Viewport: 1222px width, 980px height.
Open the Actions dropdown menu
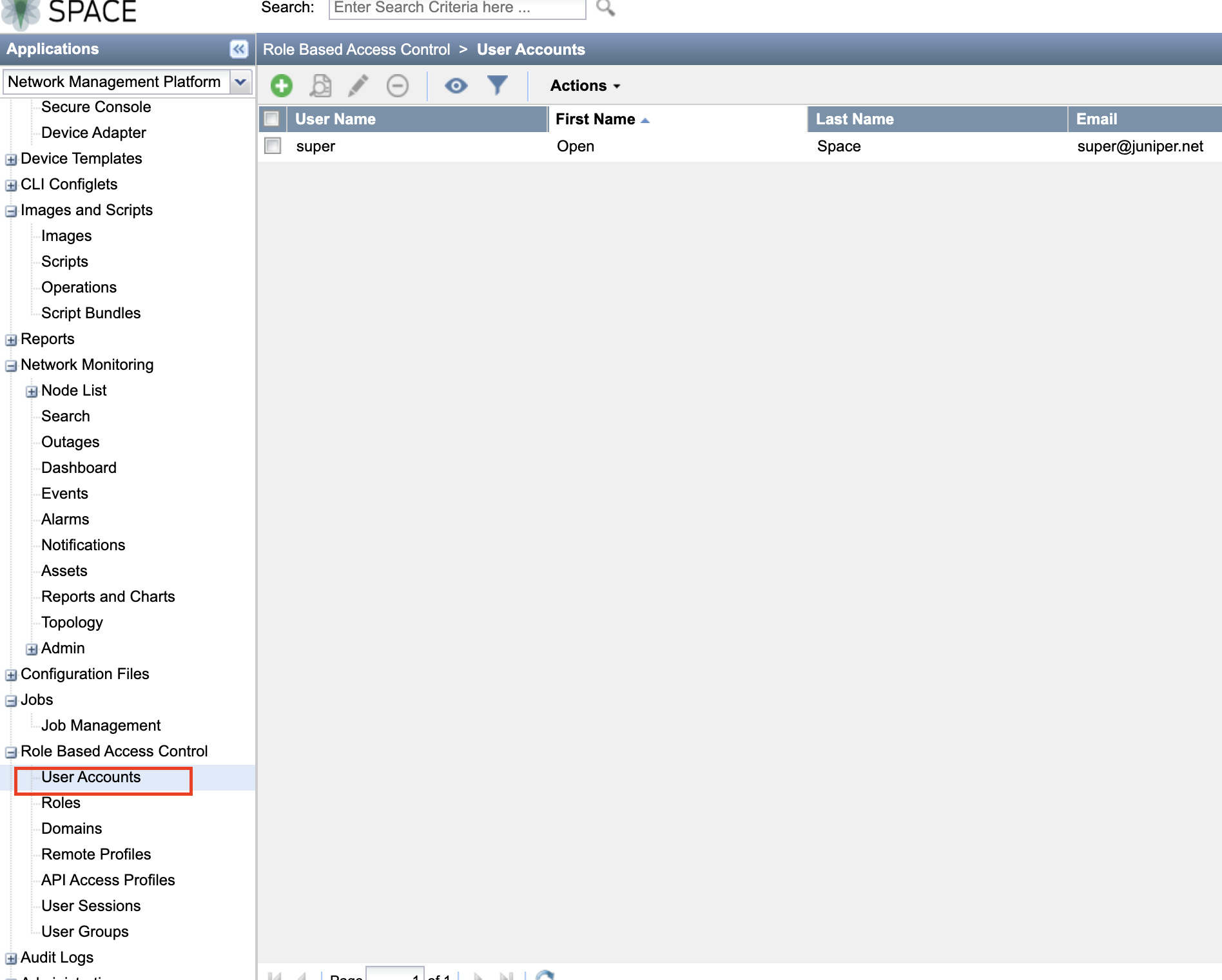[x=585, y=86]
